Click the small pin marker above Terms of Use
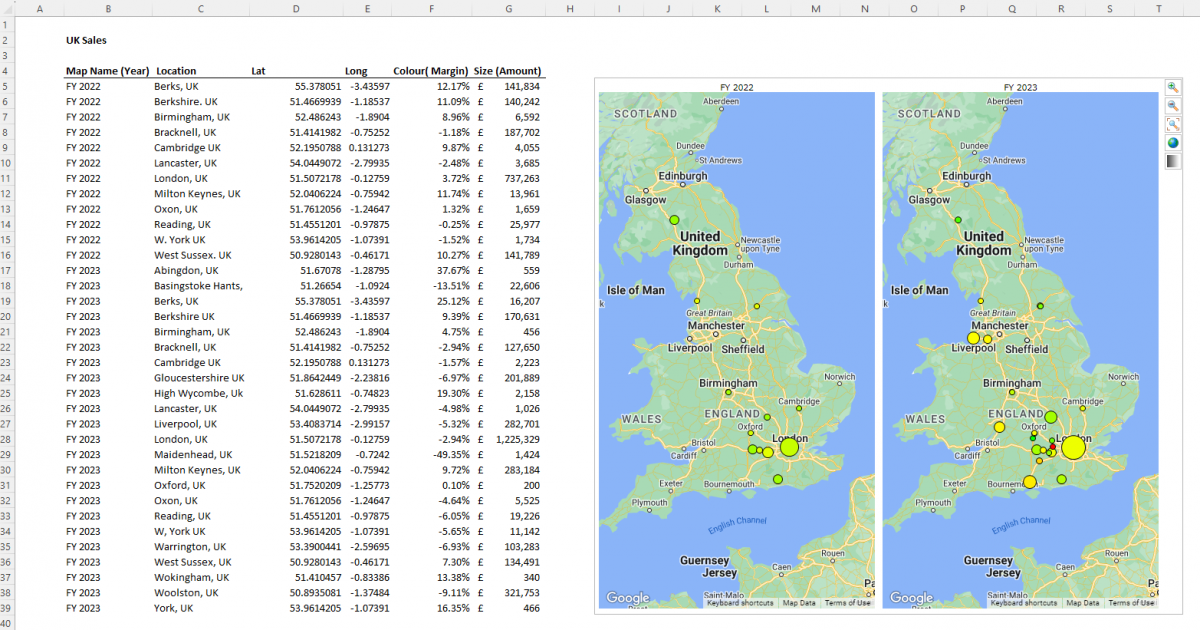The image size is (1200, 630). pos(1153,594)
